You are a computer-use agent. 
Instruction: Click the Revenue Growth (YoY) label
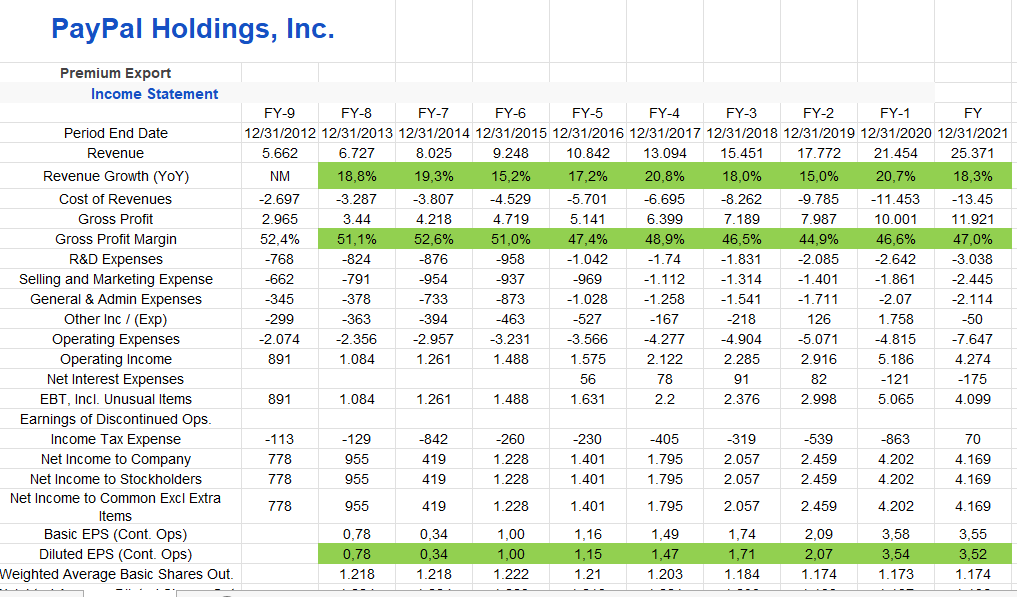[116, 177]
